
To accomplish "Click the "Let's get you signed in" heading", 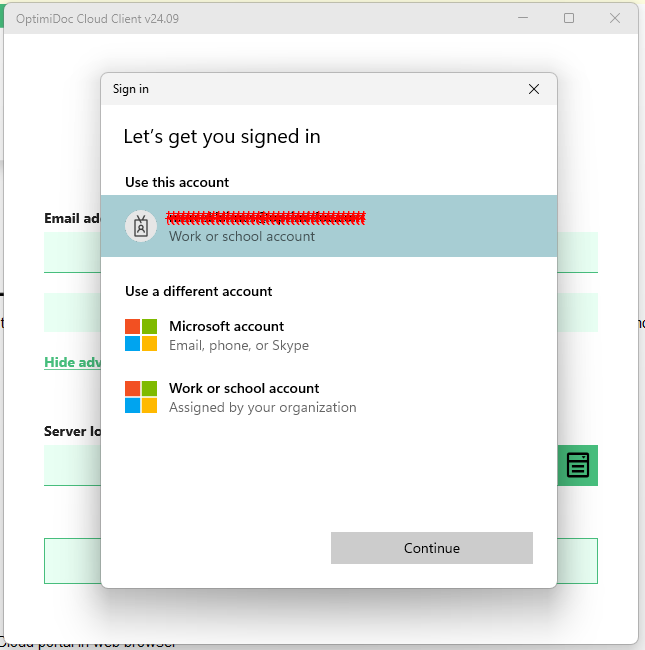I will (x=222, y=137).
